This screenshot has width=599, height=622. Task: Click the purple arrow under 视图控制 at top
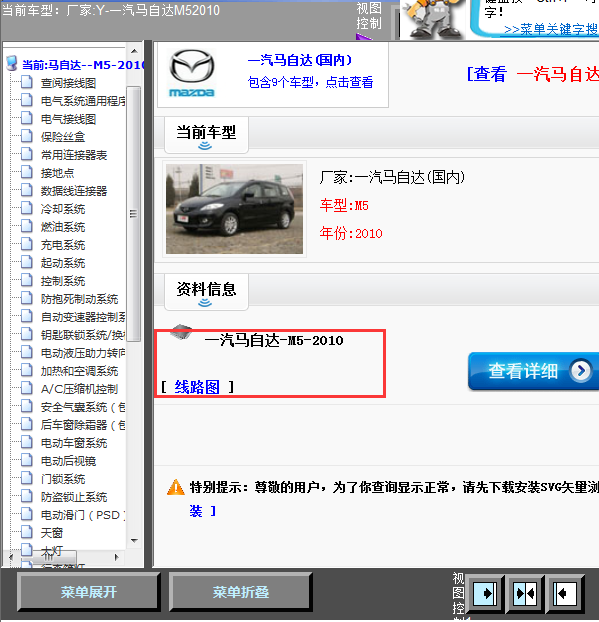click(x=364, y=37)
